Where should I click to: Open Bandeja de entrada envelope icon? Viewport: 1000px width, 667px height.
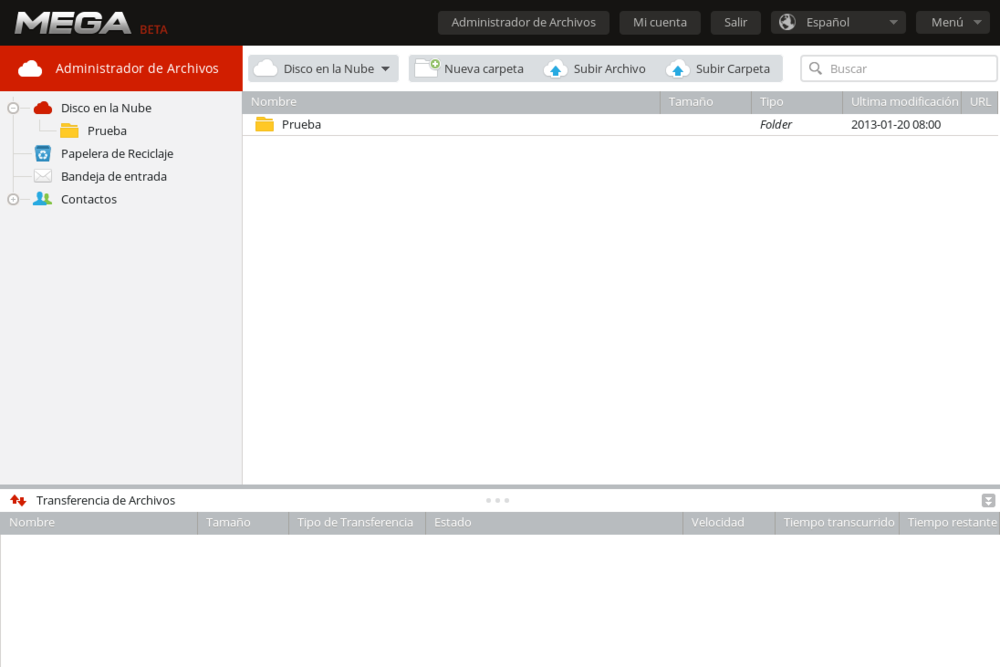pyautogui.click(x=42, y=176)
